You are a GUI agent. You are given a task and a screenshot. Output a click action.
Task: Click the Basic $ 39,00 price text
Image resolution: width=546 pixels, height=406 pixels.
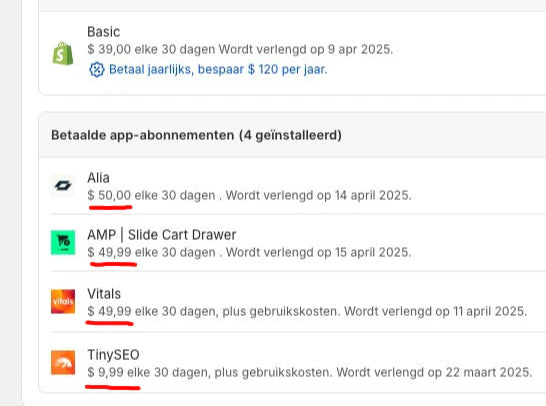109,49
